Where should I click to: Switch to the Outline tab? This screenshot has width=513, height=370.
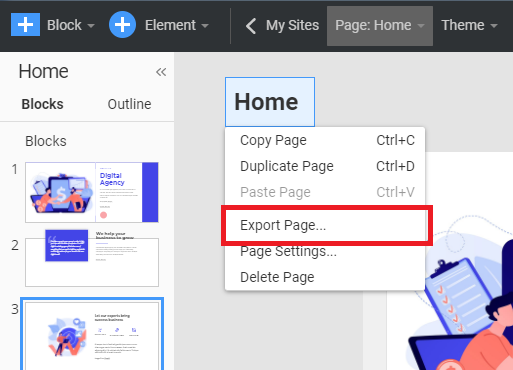[x=129, y=104]
